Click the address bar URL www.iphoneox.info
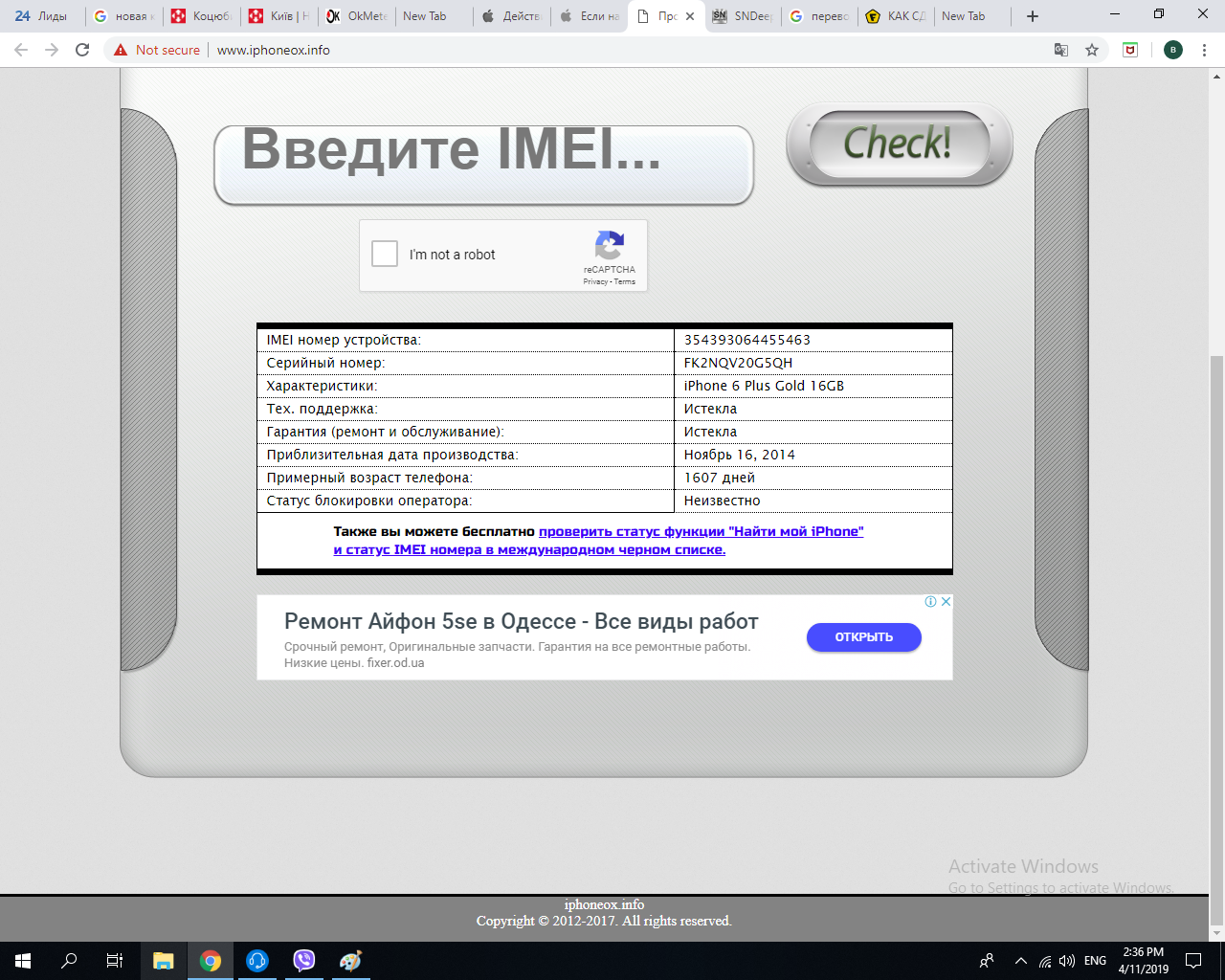The image size is (1225, 980). pyautogui.click(x=274, y=50)
